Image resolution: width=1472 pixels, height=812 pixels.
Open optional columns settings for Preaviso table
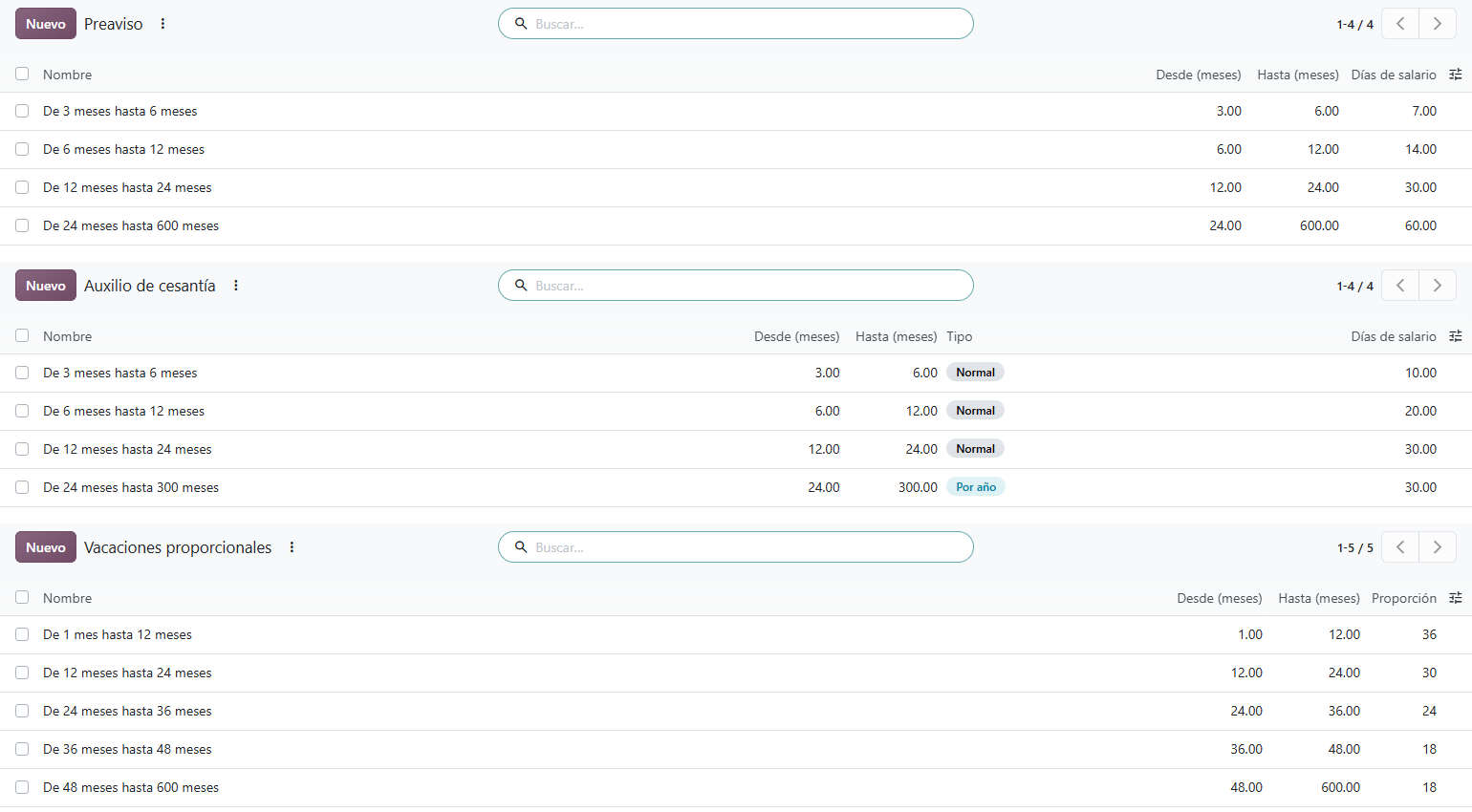(1456, 75)
